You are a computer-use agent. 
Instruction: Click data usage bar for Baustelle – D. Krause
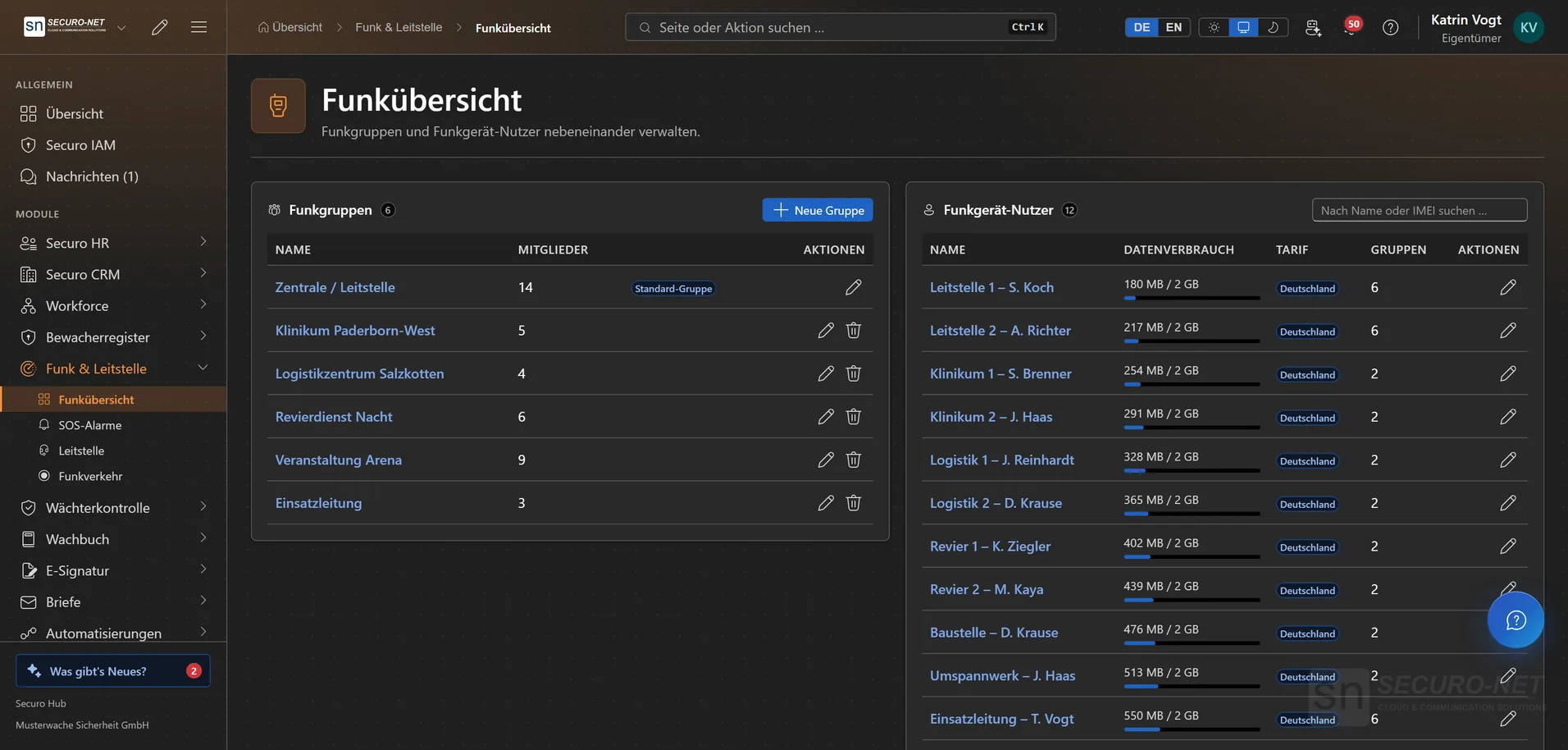1192,643
